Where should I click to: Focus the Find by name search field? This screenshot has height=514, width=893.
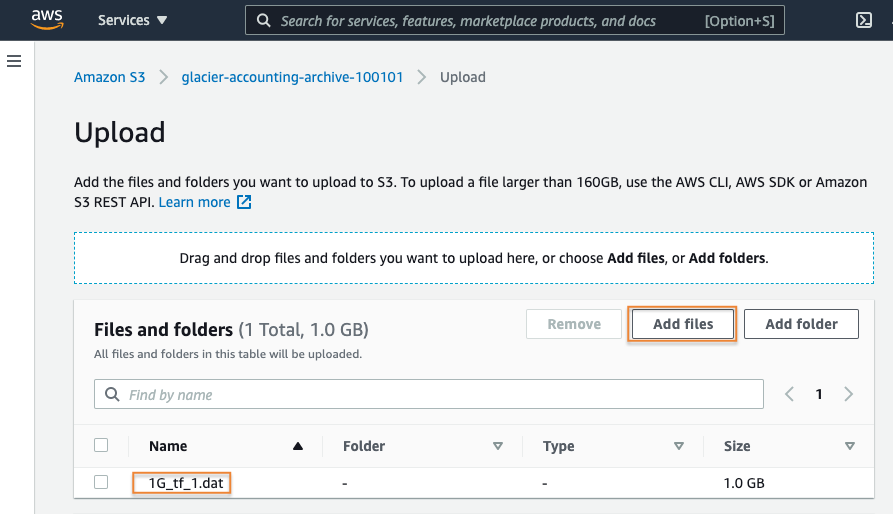click(x=429, y=394)
